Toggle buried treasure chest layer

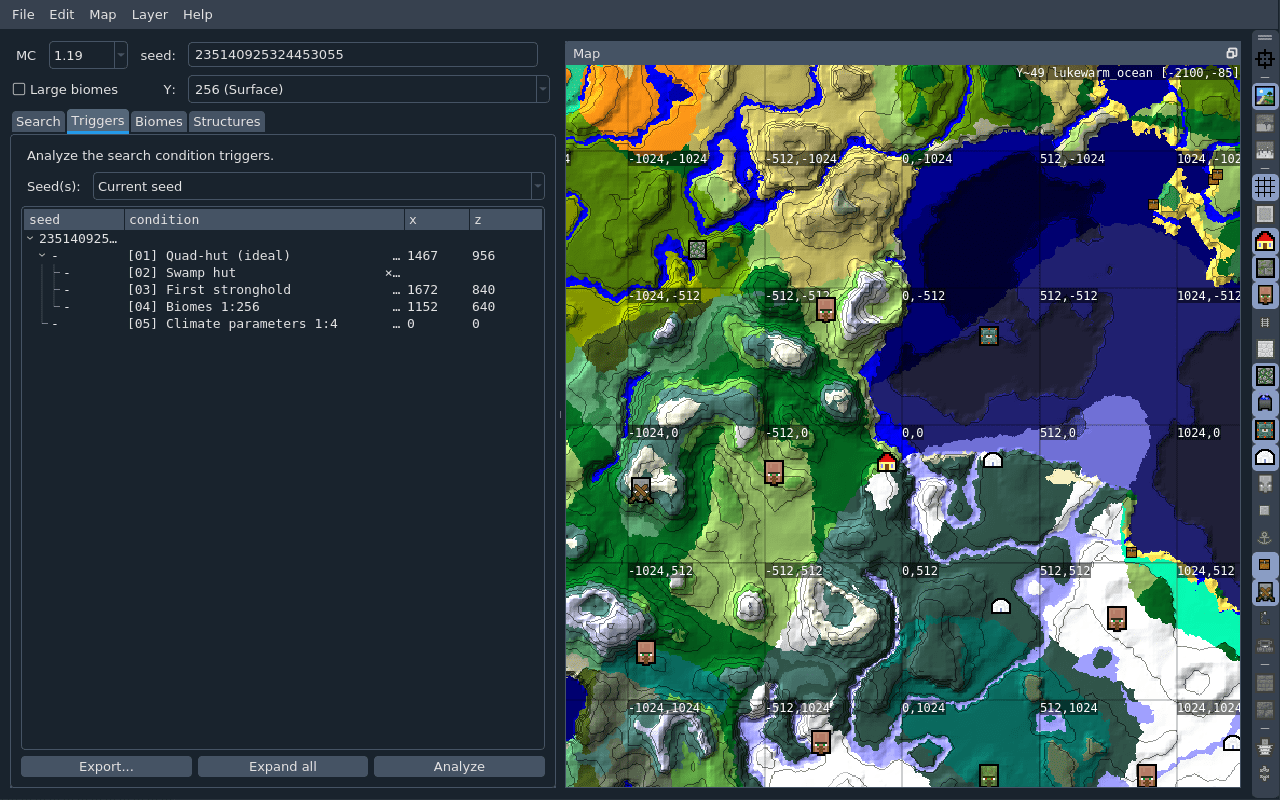tap(1264, 565)
